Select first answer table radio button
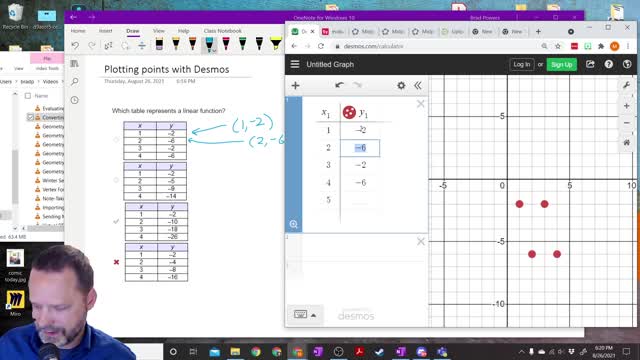The width and height of the screenshot is (640, 360). (x=116, y=140)
